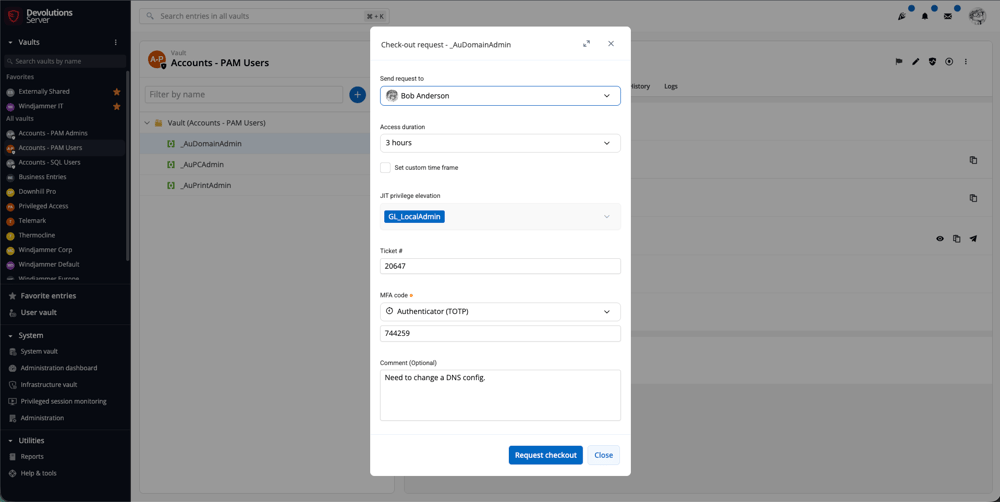Click the send paper plane icon

(x=973, y=239)
